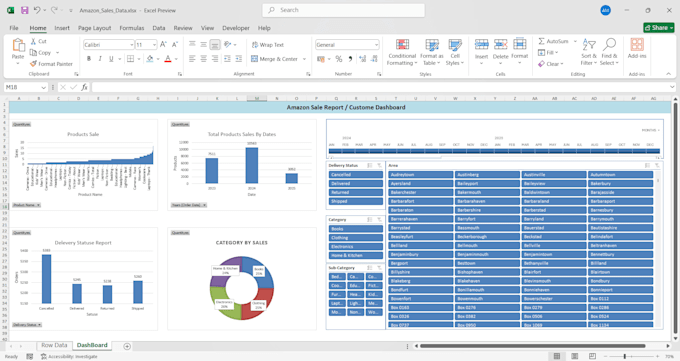The height and width of the screenshot is (361, 680).
Task: Collapse the ribbon with the chevron
Action: [x=668, y=74]
